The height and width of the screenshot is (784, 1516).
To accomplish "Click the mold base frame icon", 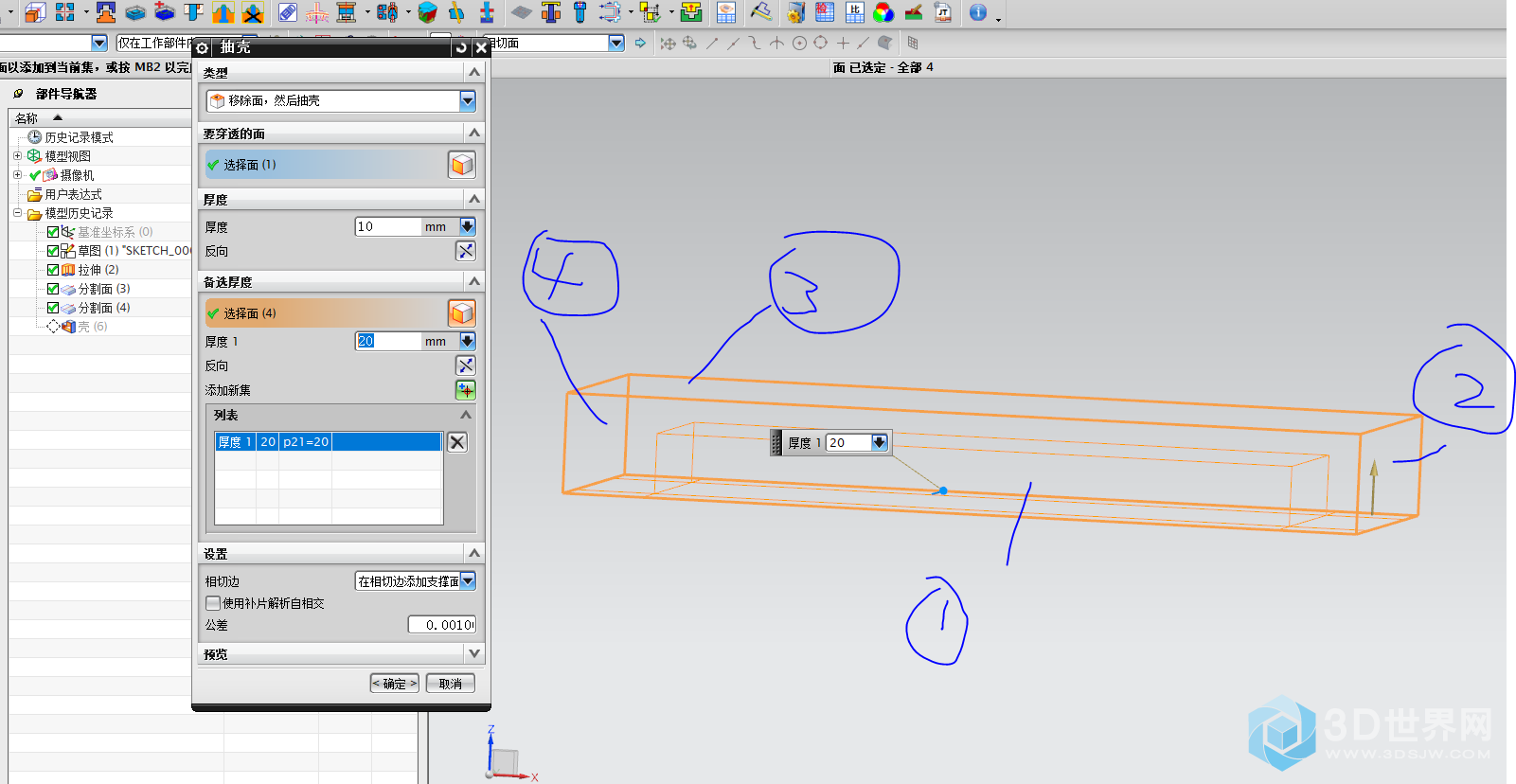I will [x=347, y=12].
